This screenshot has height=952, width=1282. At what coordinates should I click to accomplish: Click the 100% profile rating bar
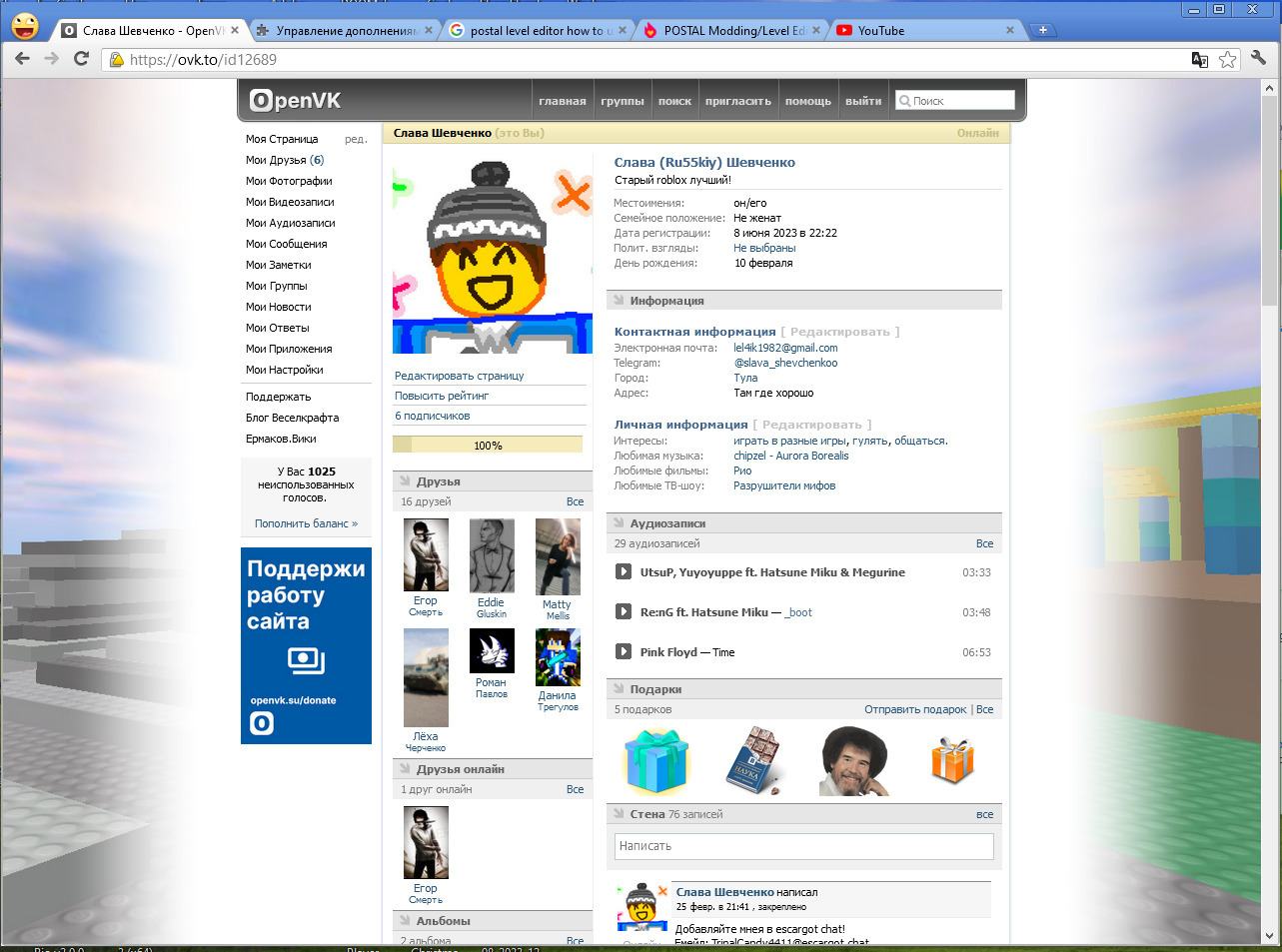488,445
